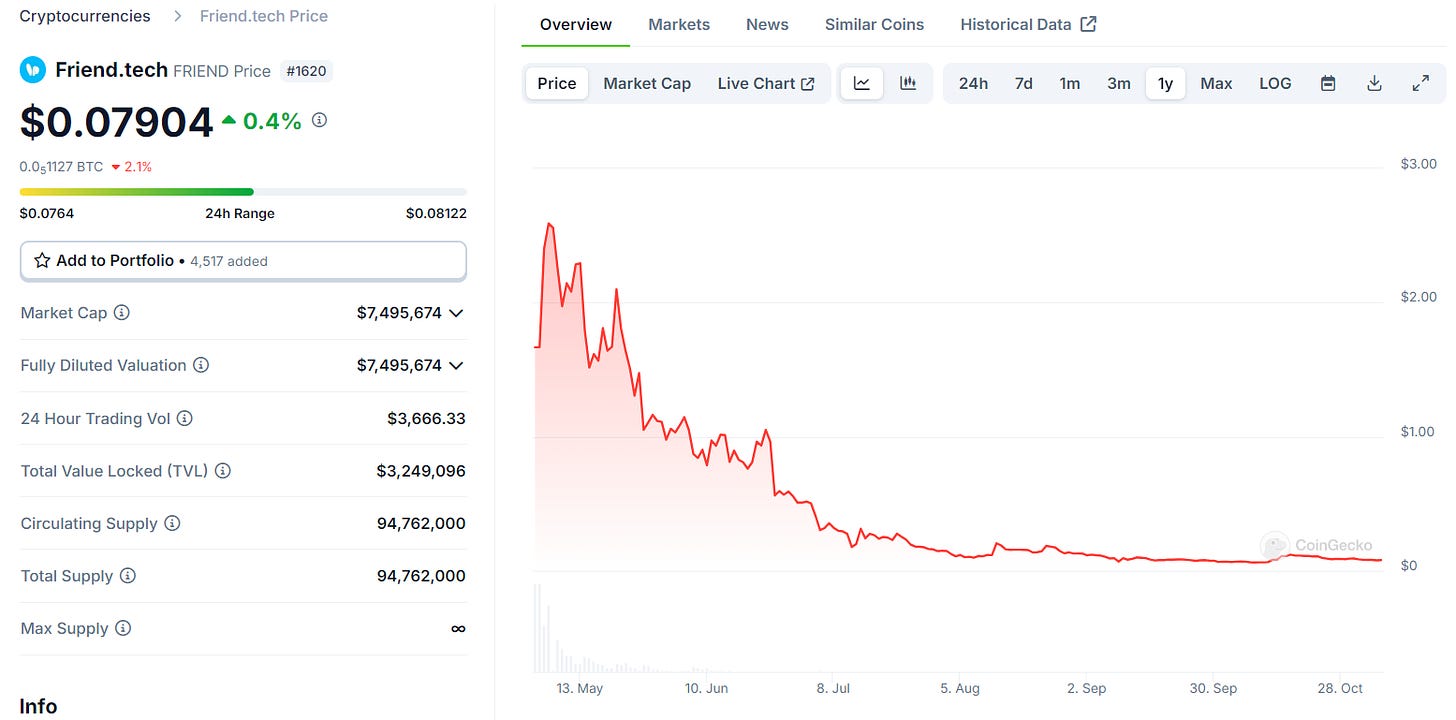Click the $3,666.33 trading volume value
This screenshot has width=1456, height=720.
[427, 419]
